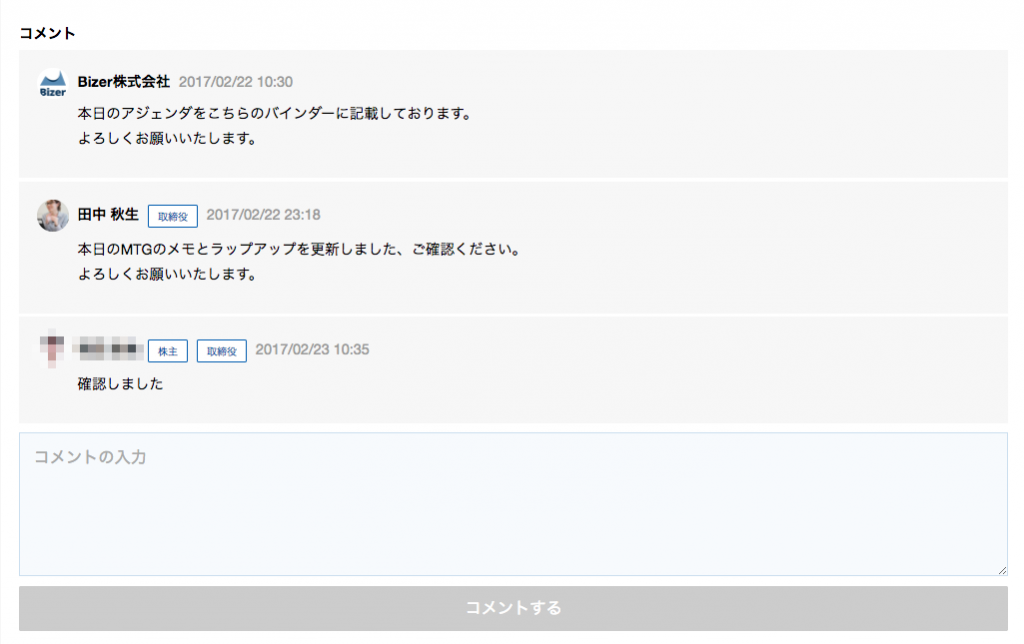Click よろしくお願いいたします in Bizer's comment
The width and height of the screenshot is (1024, 644).
[x=167, y=139]
